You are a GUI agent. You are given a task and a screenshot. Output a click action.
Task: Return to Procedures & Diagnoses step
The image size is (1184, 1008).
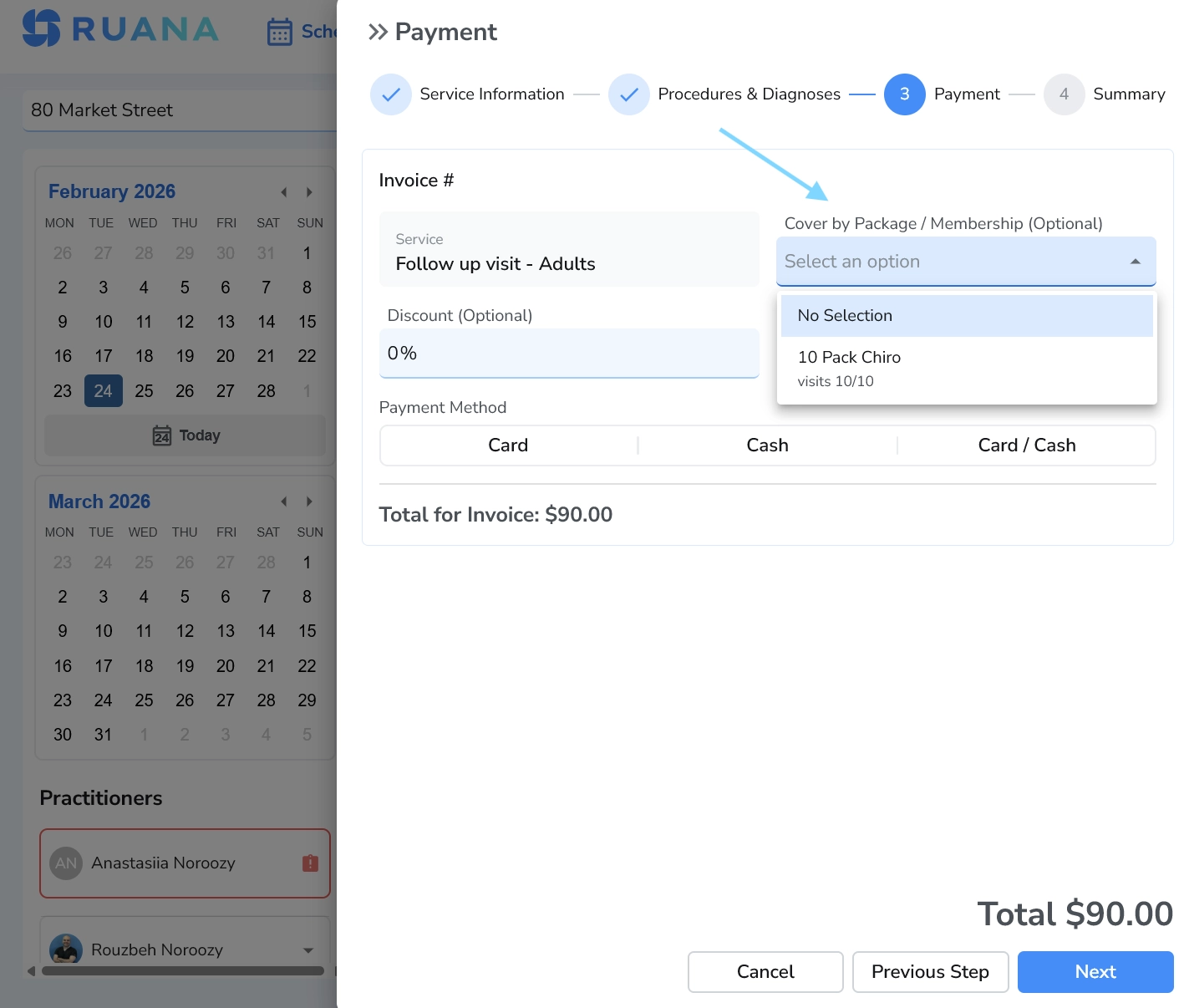pyautogui.click(x=629, y=94)
